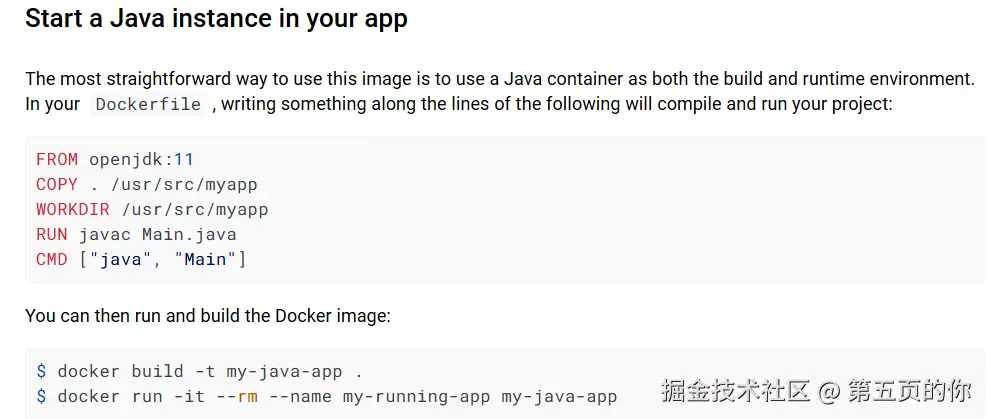Click the my-running-app container name

click(x=416, y=396)
